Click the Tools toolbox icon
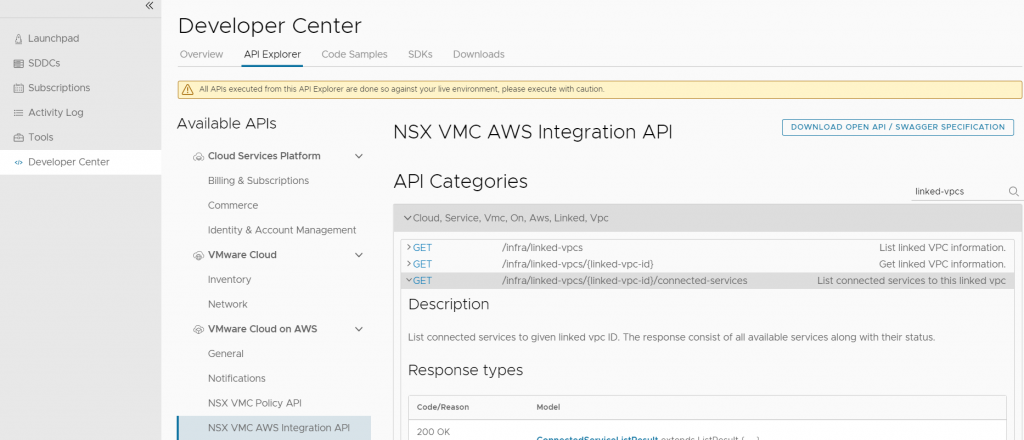Image resolution: width=1024 pixels, height=440 pixels. point(19,137)
